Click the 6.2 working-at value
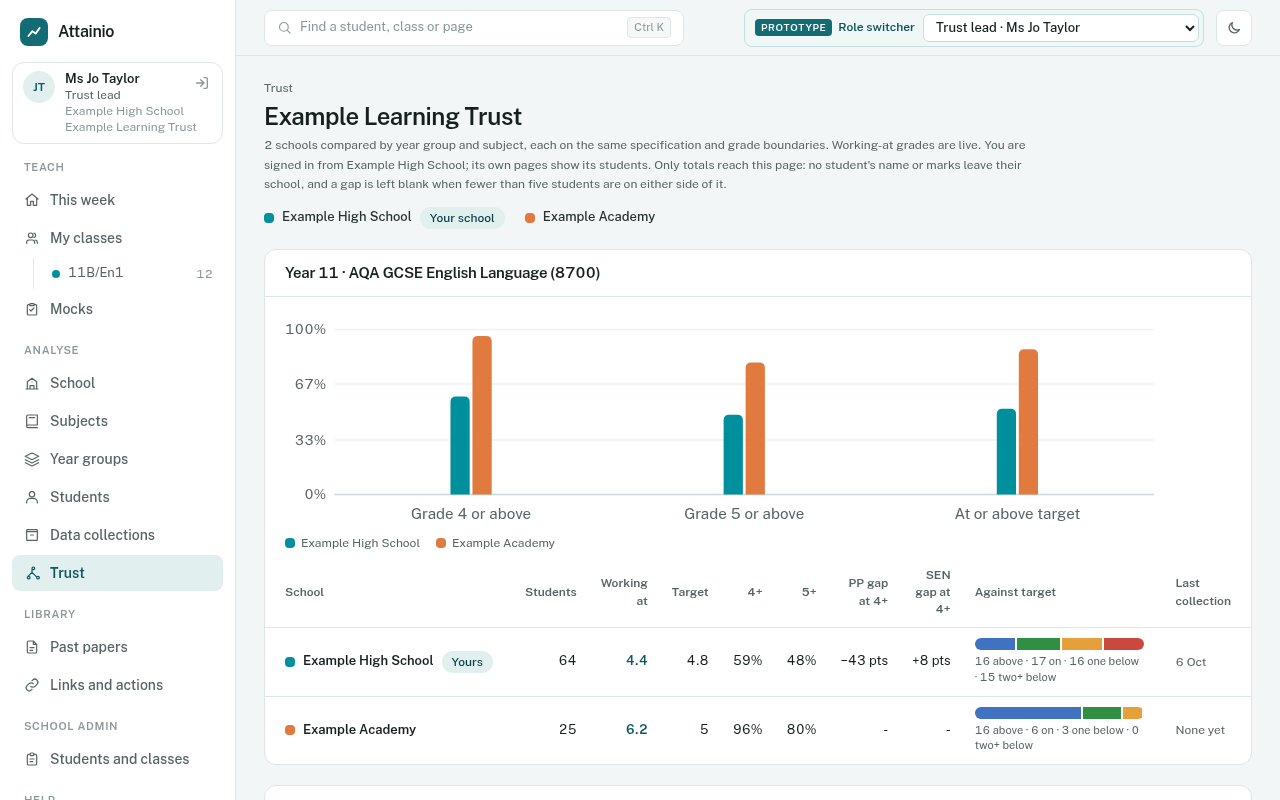 637,730
